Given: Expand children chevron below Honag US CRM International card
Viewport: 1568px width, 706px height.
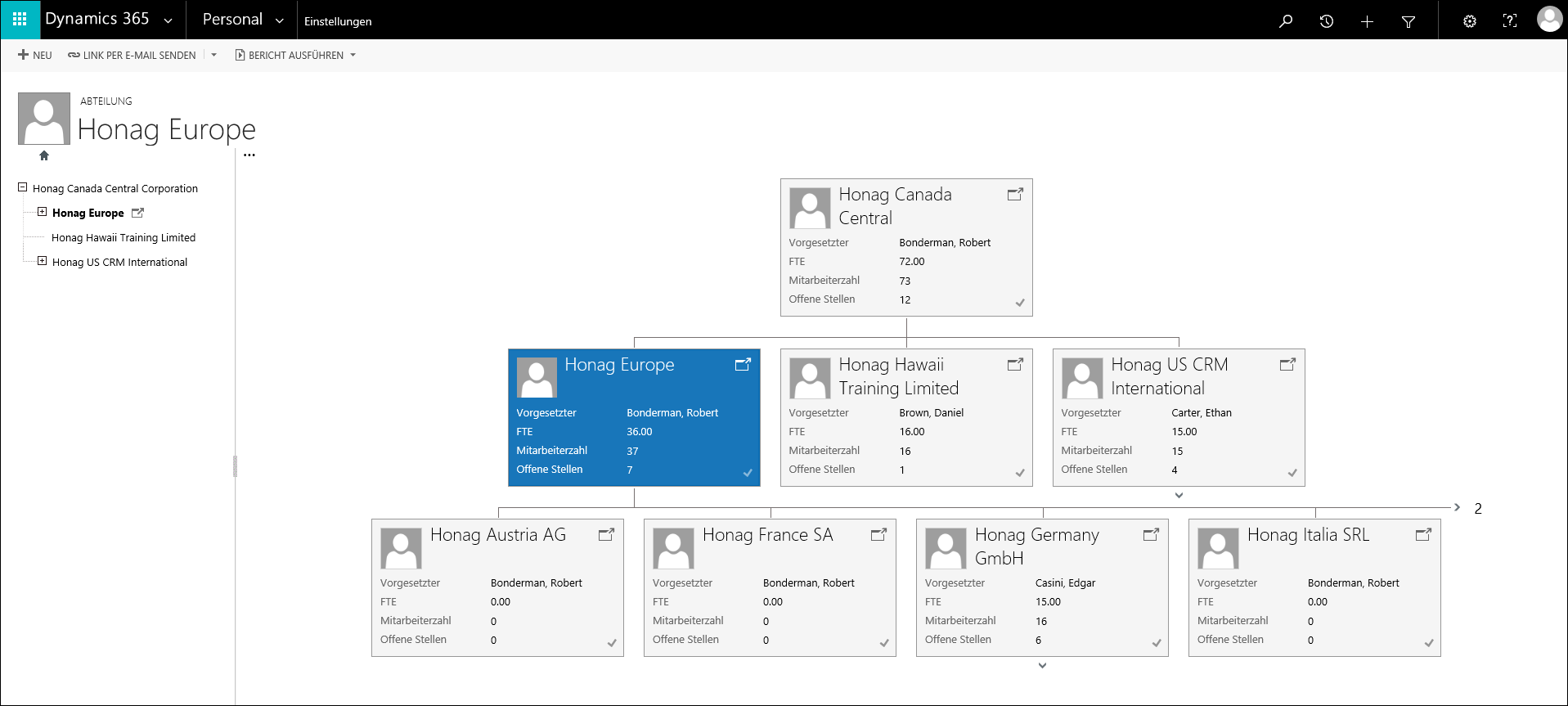Looking at the screenshot, I should point(1179,495).
